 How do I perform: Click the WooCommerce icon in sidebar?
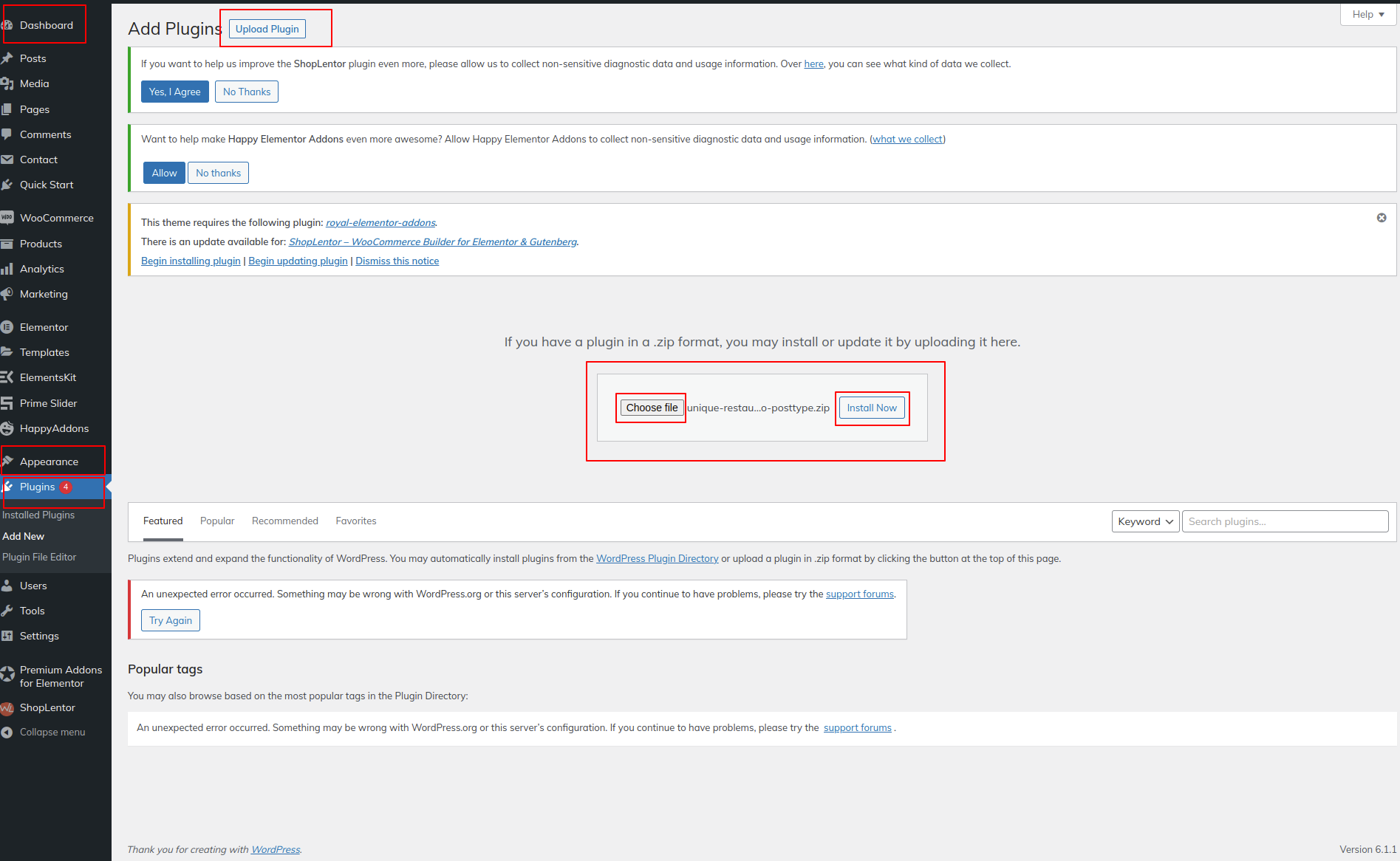[x=7, y=218]
